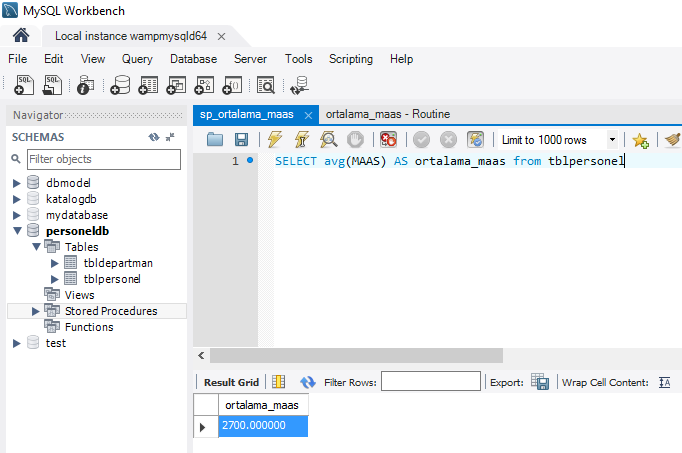Expand the mydatabase schema

[17, 215]
